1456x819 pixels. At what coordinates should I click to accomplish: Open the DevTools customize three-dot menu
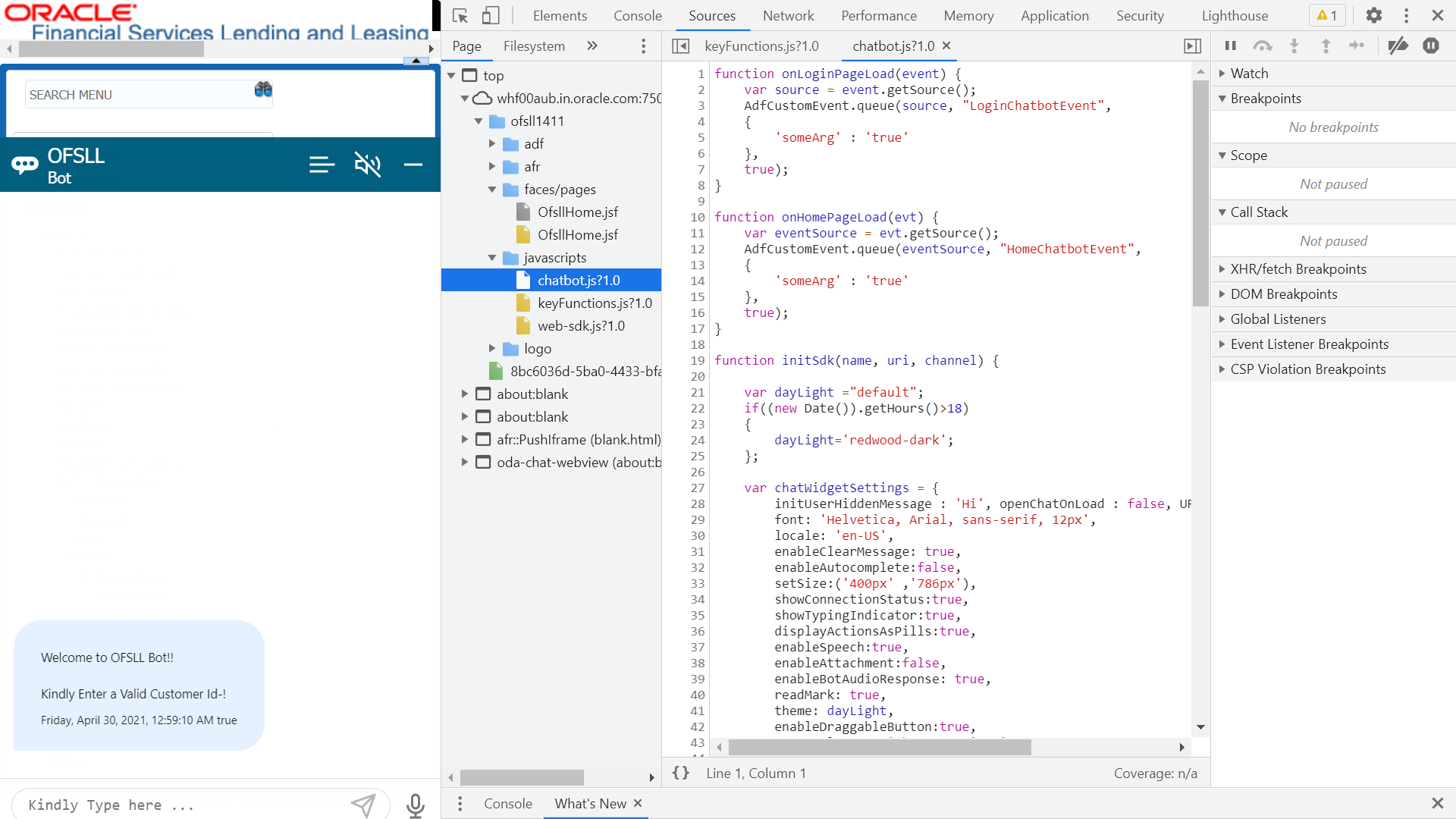point(1406,15)
